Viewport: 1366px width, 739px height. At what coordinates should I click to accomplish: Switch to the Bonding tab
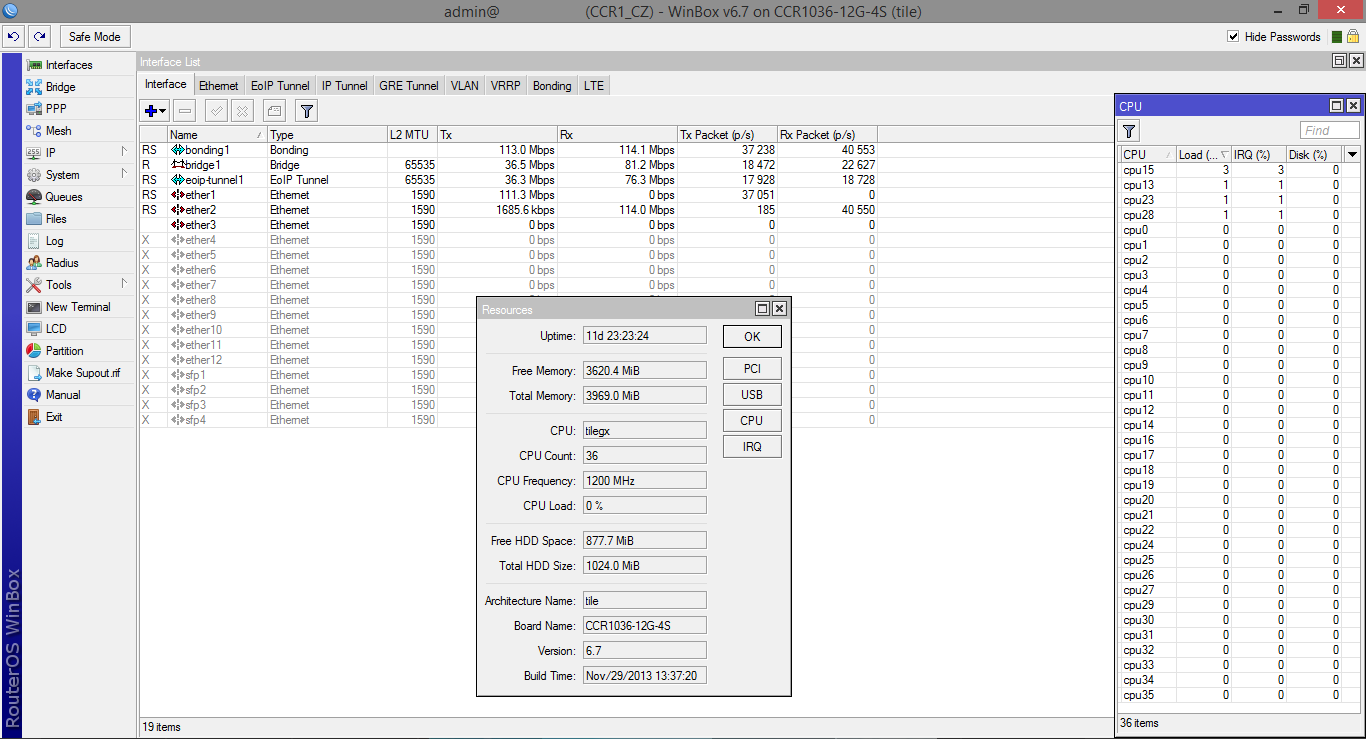pyautogui.click(x=552, y=86)
